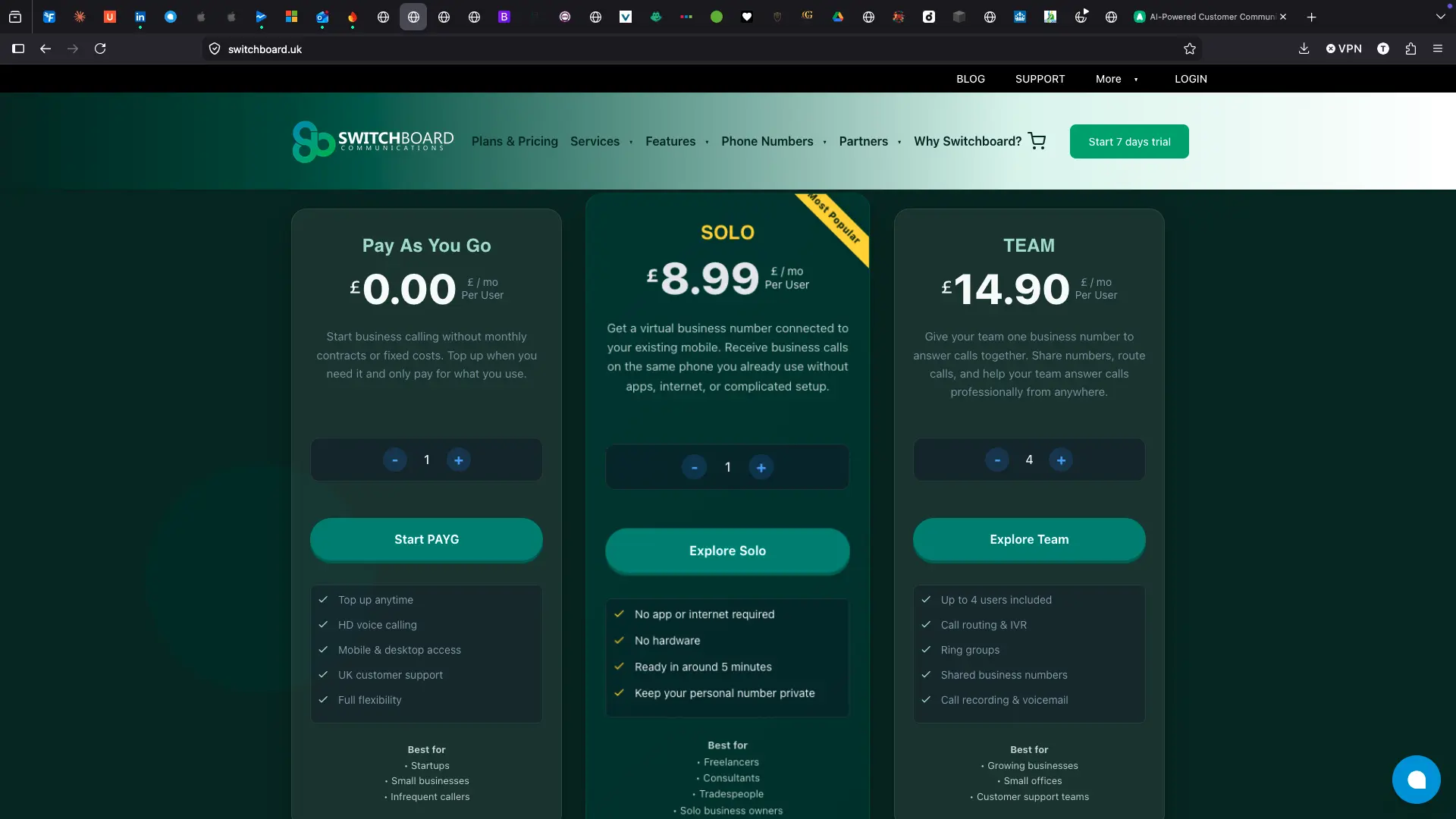View site security shield info
The height and width of the screenshot is (819, 1456).
[215, 49]
